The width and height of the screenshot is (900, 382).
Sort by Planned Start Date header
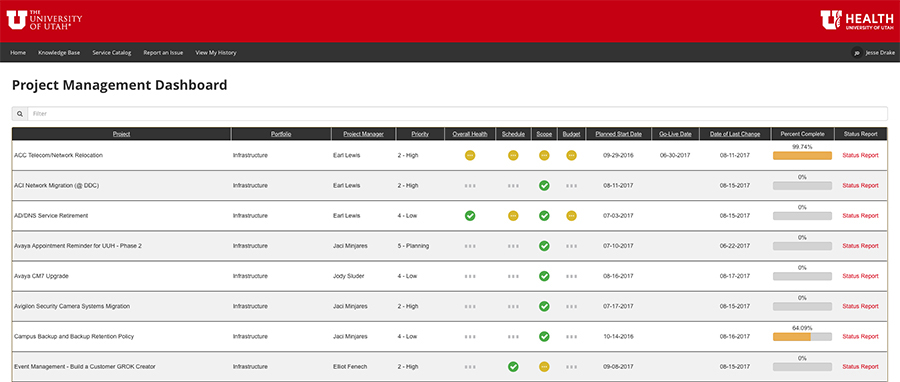click(x=619, y=134)
